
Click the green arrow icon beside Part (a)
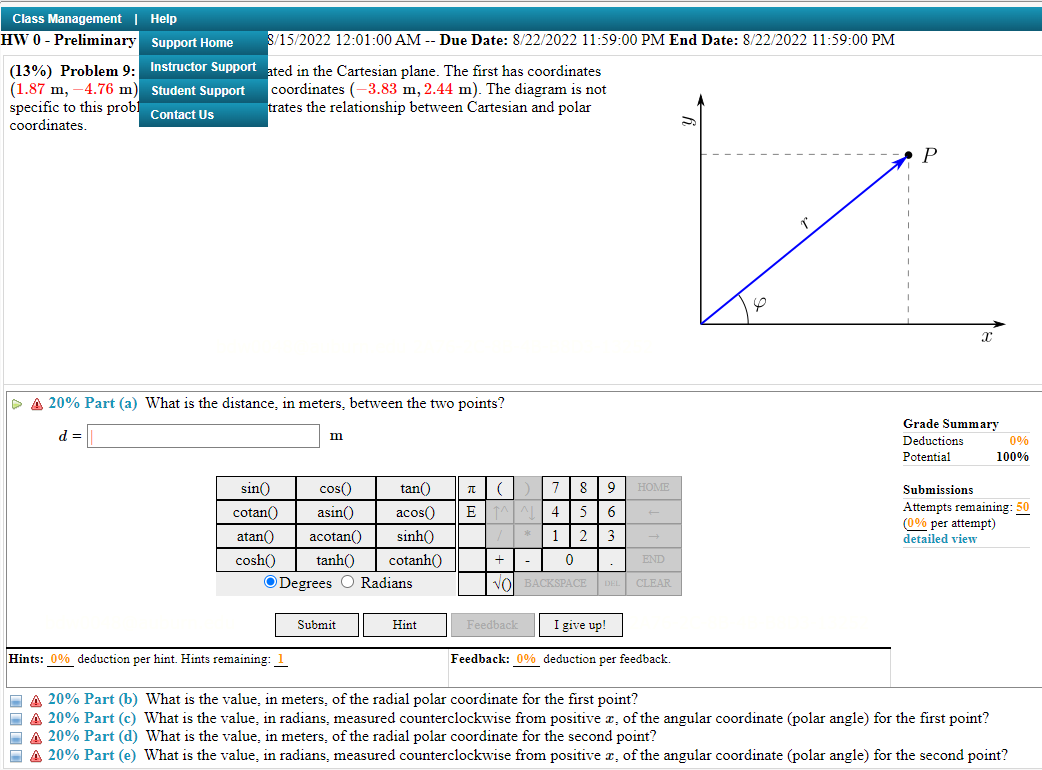click(17, 403)
